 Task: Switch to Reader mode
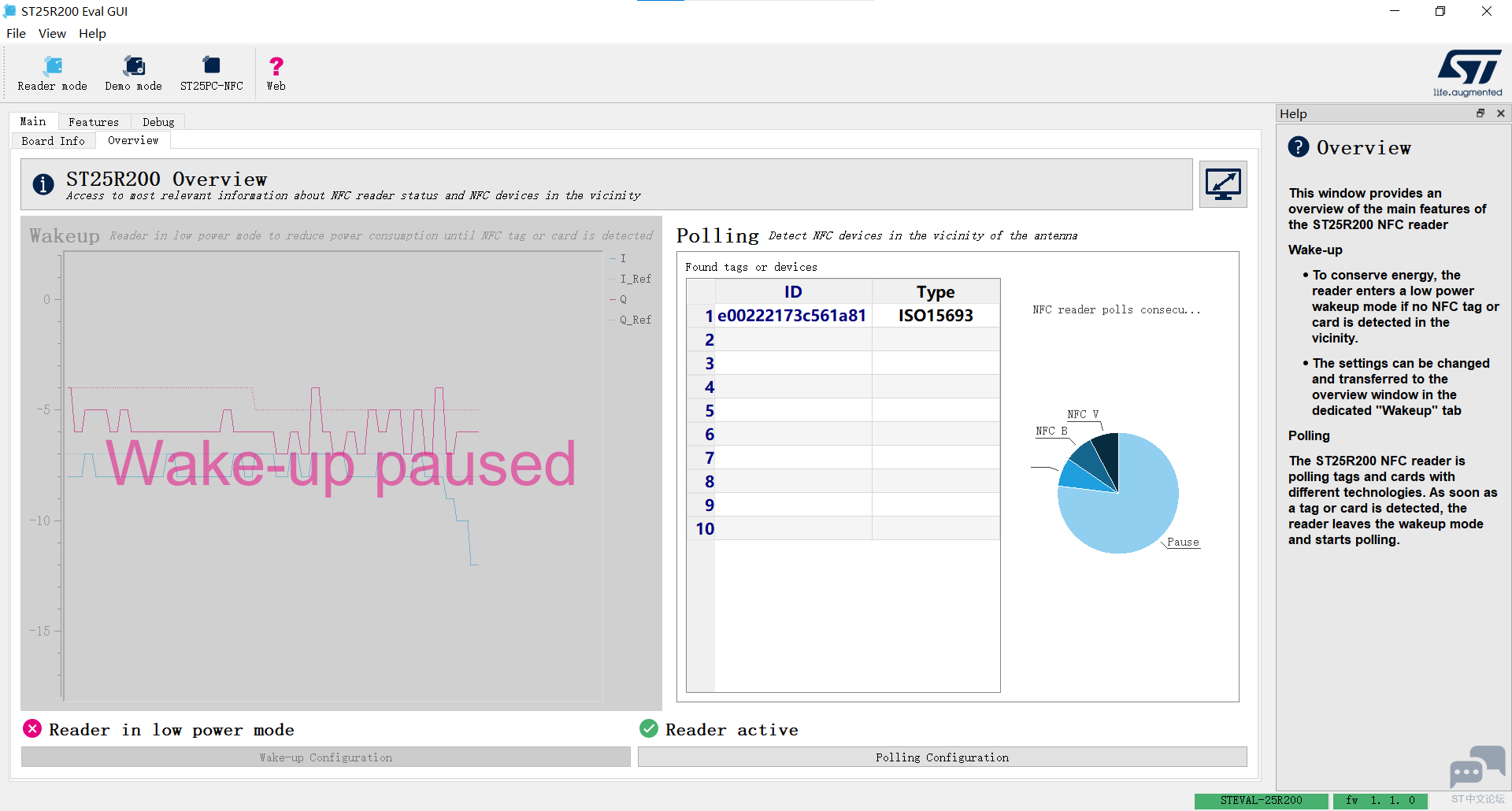52,73
